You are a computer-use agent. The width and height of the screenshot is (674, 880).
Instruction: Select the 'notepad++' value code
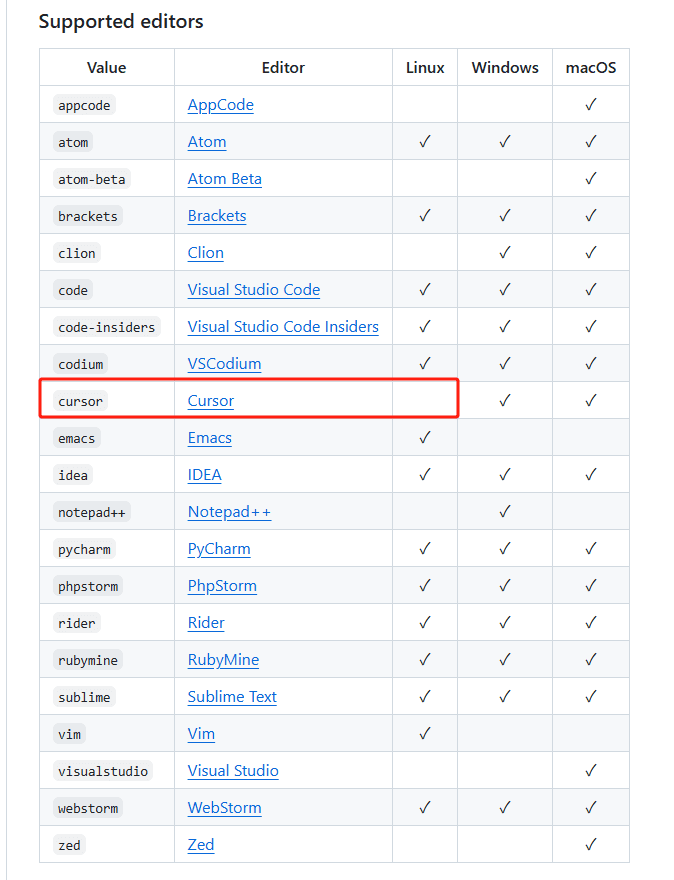click(91, 512)
